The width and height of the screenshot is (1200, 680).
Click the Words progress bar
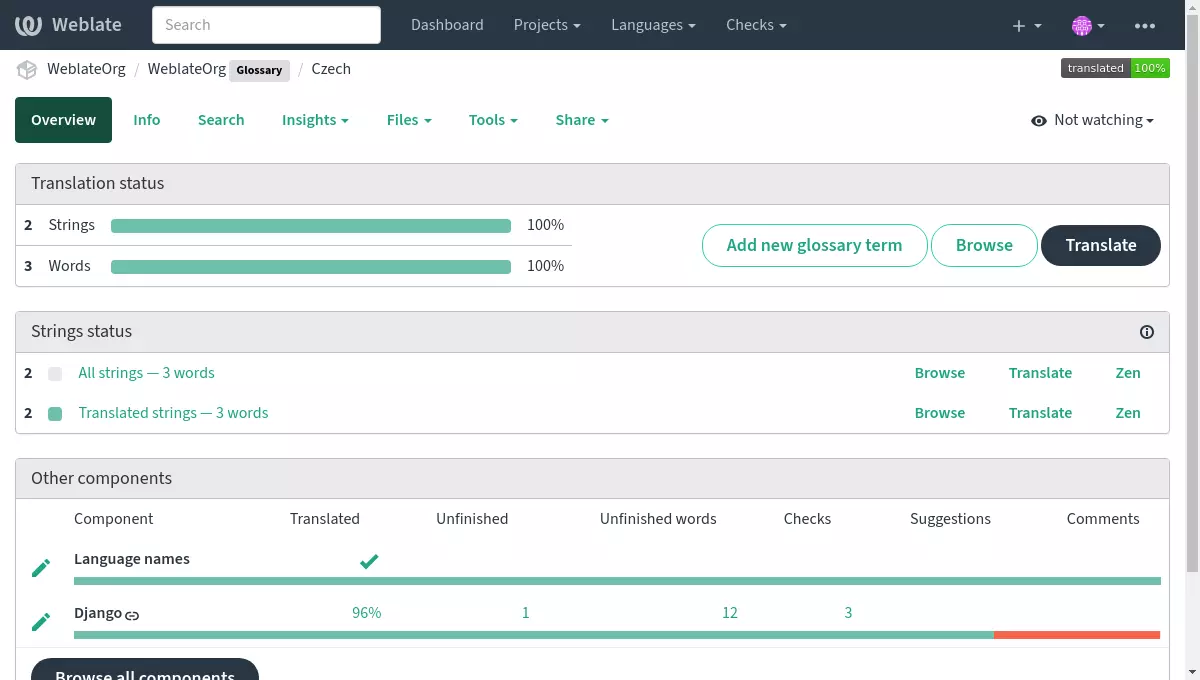click(x=311, y=267)
